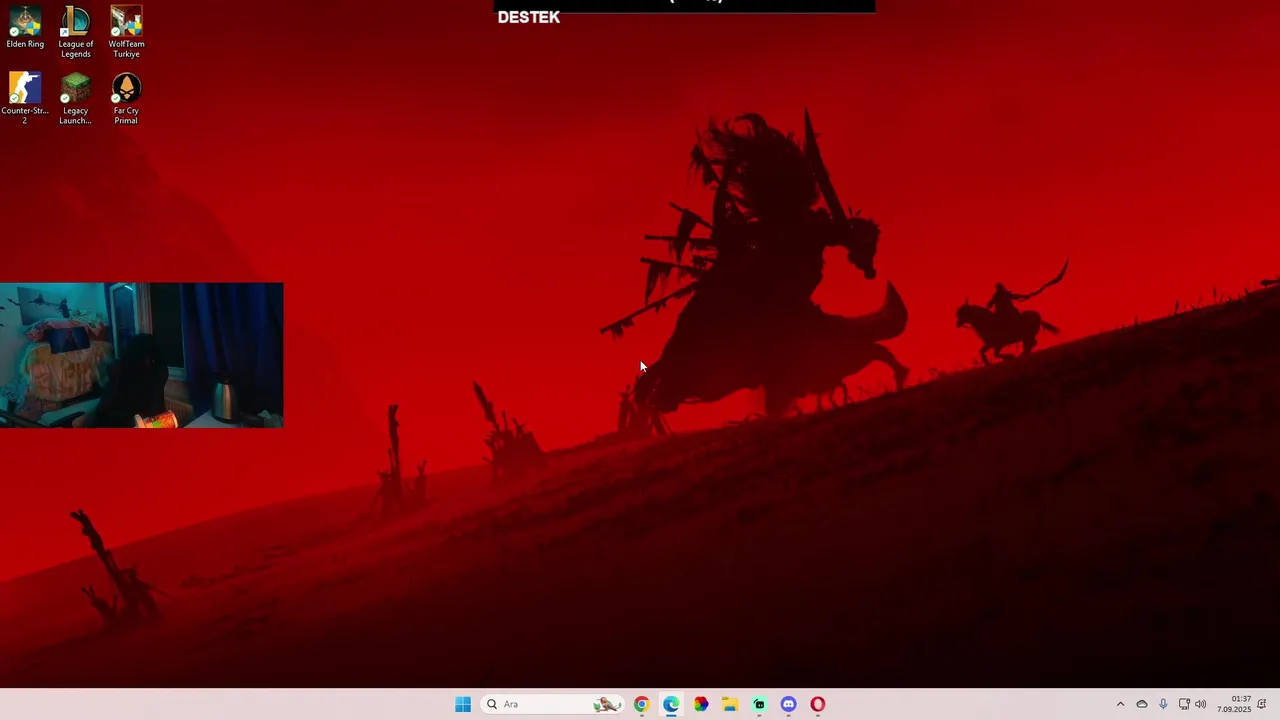This screenshot has height=720, width=1280.
Task: Open the colorful flower app on taskbar
Action: (701, 704)
